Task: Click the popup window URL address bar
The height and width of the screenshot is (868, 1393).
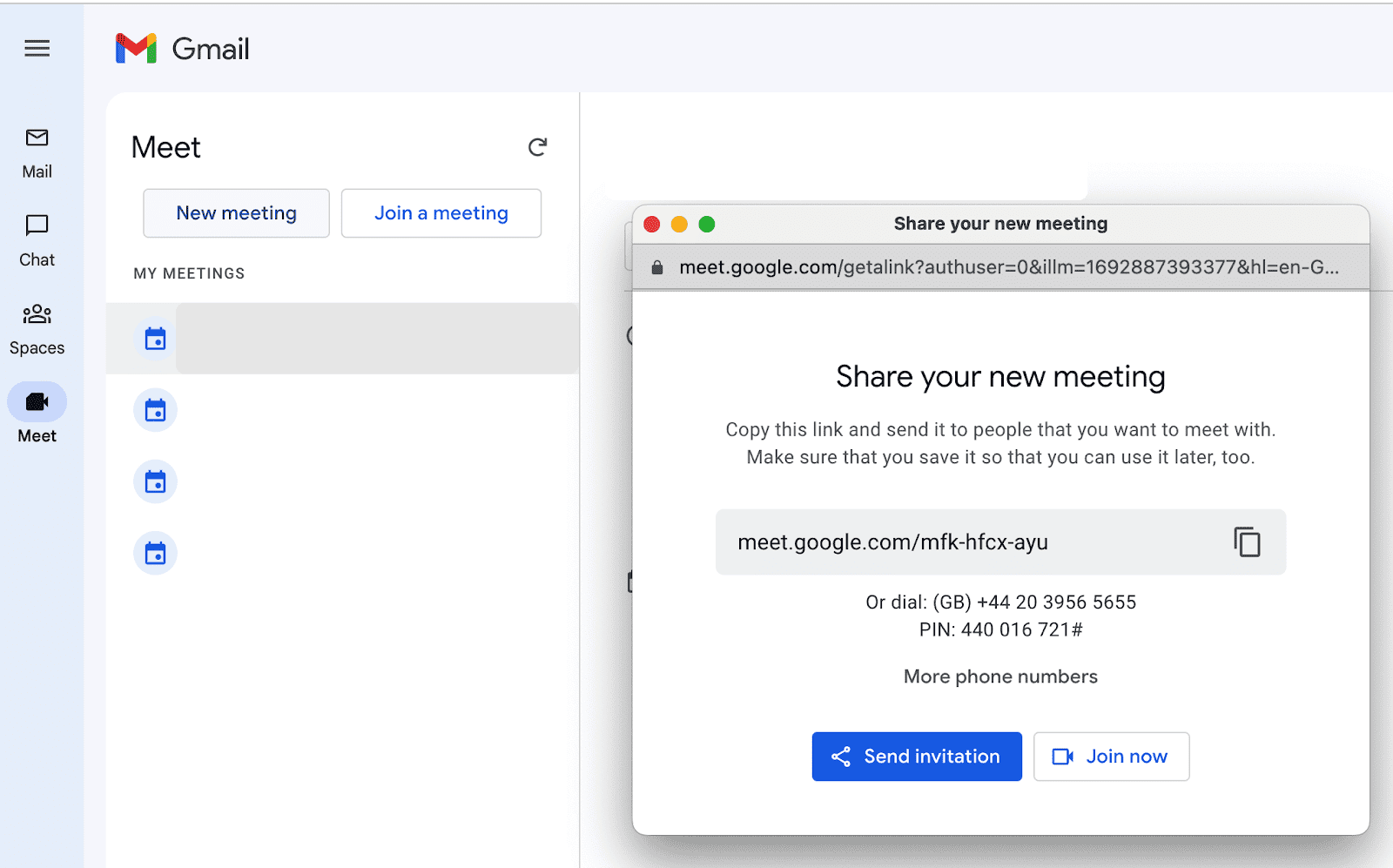Action: [x=1007, y=267]
